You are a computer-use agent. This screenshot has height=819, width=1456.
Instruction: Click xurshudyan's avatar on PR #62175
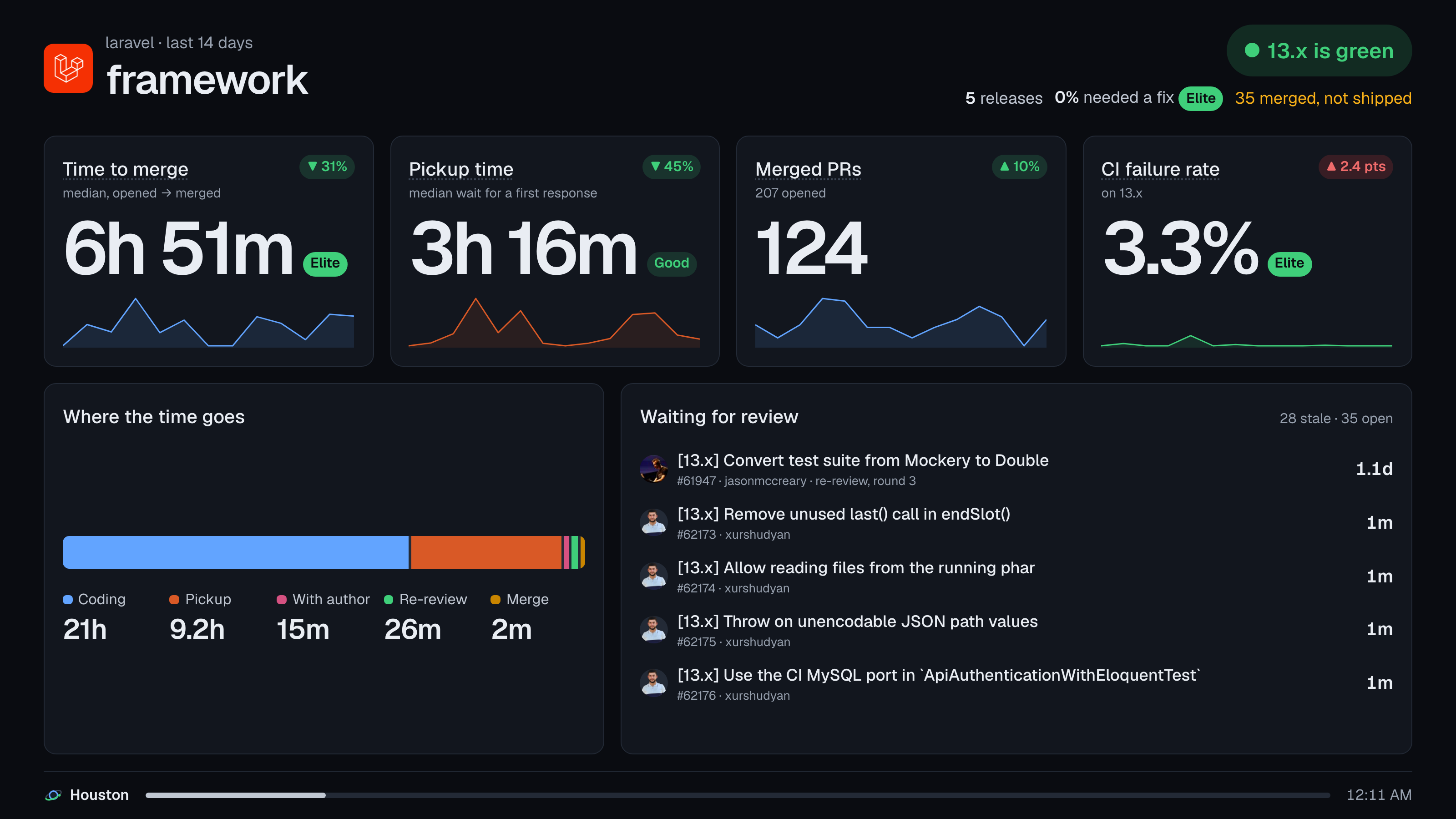653,630
